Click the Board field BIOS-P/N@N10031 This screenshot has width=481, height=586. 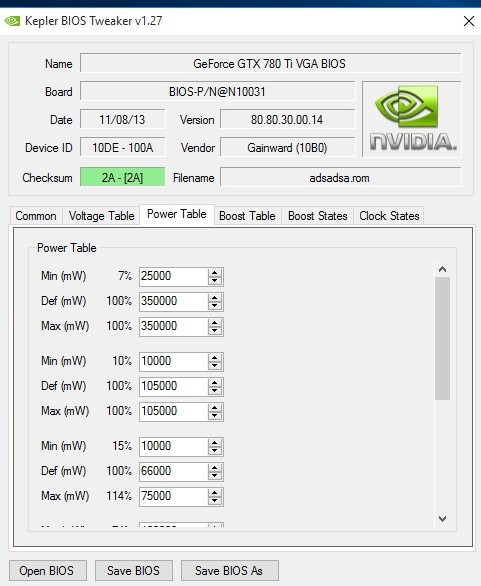point(218,92)
